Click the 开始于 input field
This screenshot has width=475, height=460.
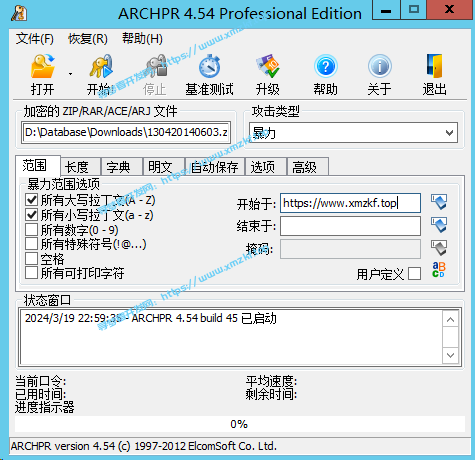click(350, 203)
